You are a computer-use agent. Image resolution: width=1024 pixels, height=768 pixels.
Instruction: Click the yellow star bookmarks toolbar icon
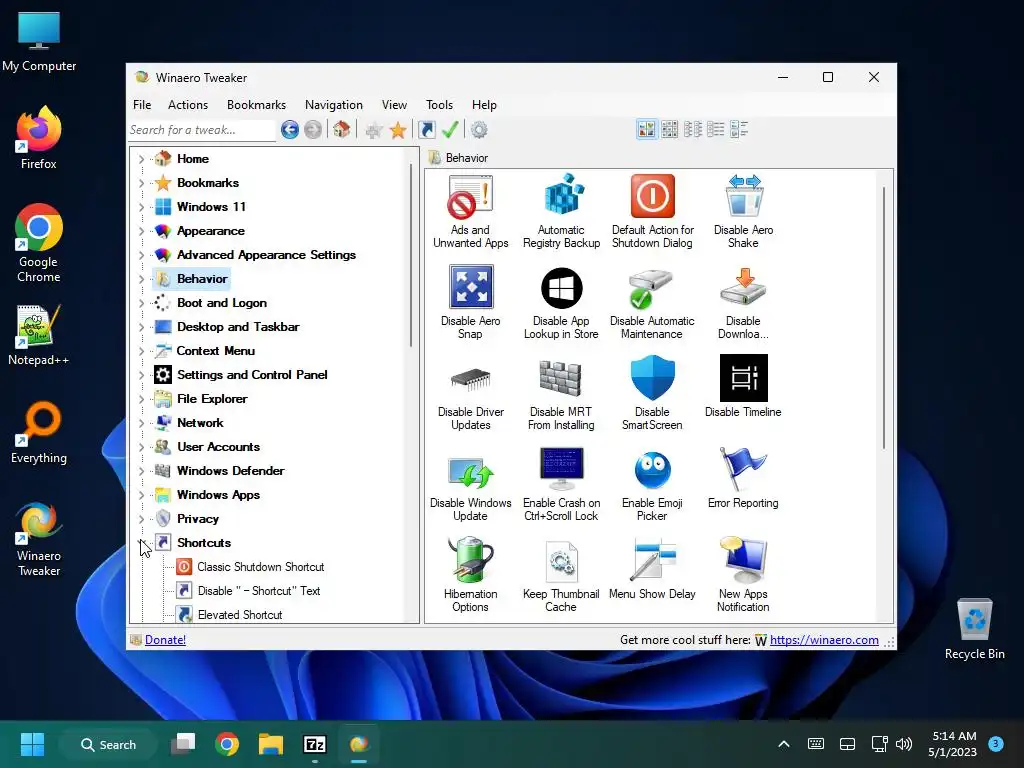tap(398, 130)
